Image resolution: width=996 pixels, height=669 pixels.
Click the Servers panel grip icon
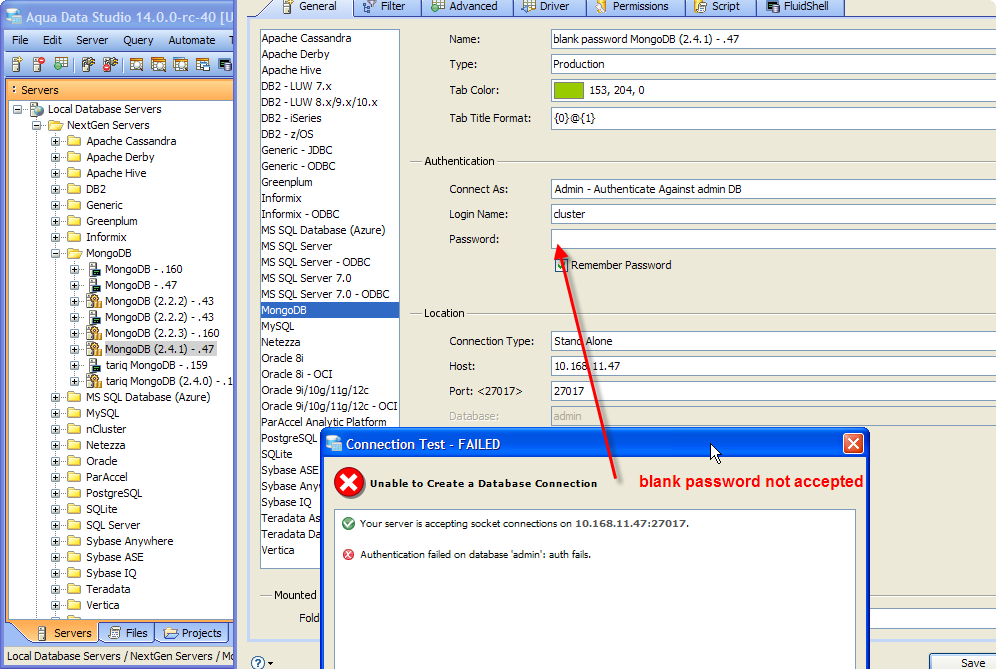pyautogui.click(x=14, y=90)
